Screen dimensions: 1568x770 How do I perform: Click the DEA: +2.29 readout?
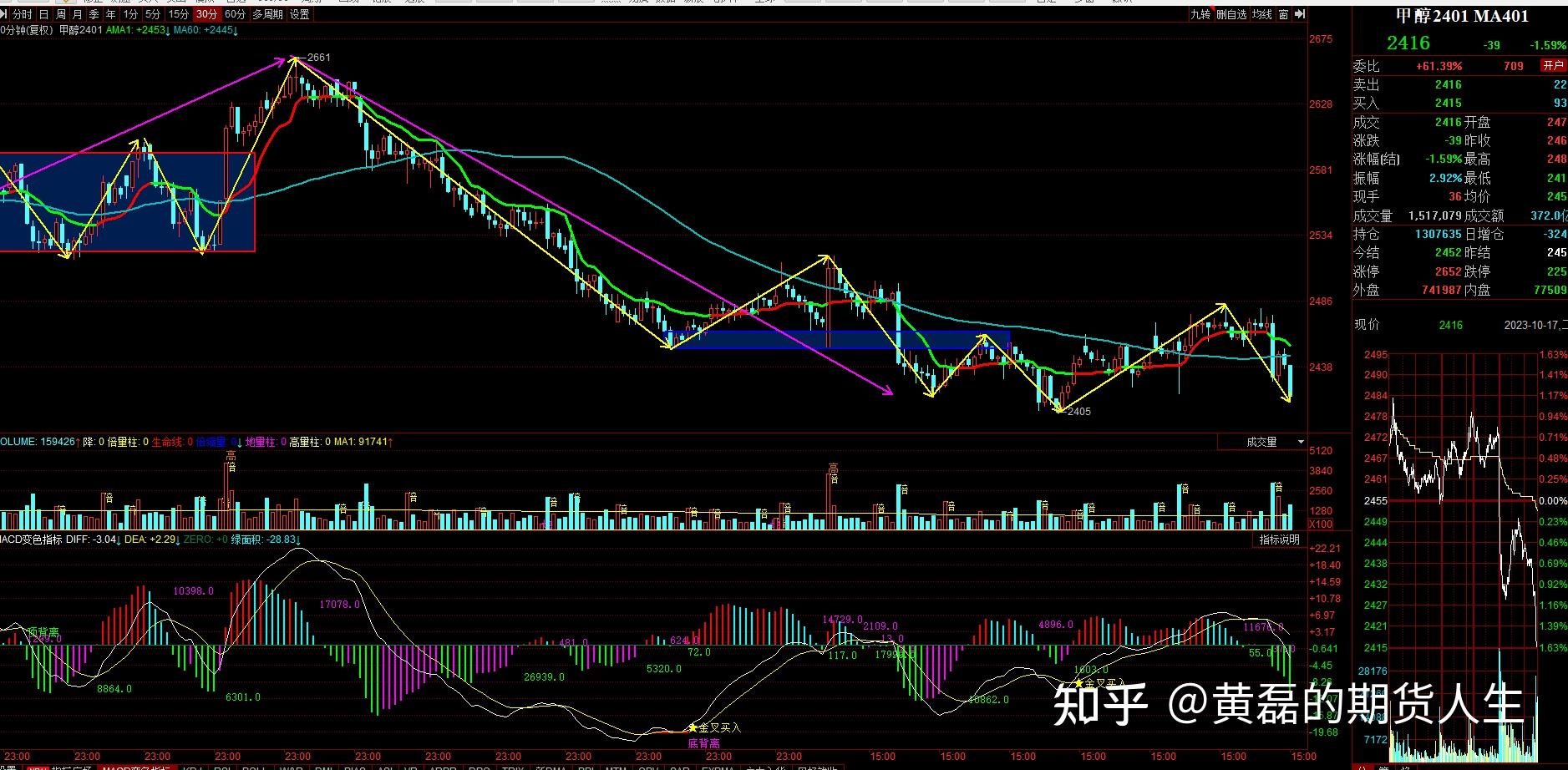[x=152, y=540]
